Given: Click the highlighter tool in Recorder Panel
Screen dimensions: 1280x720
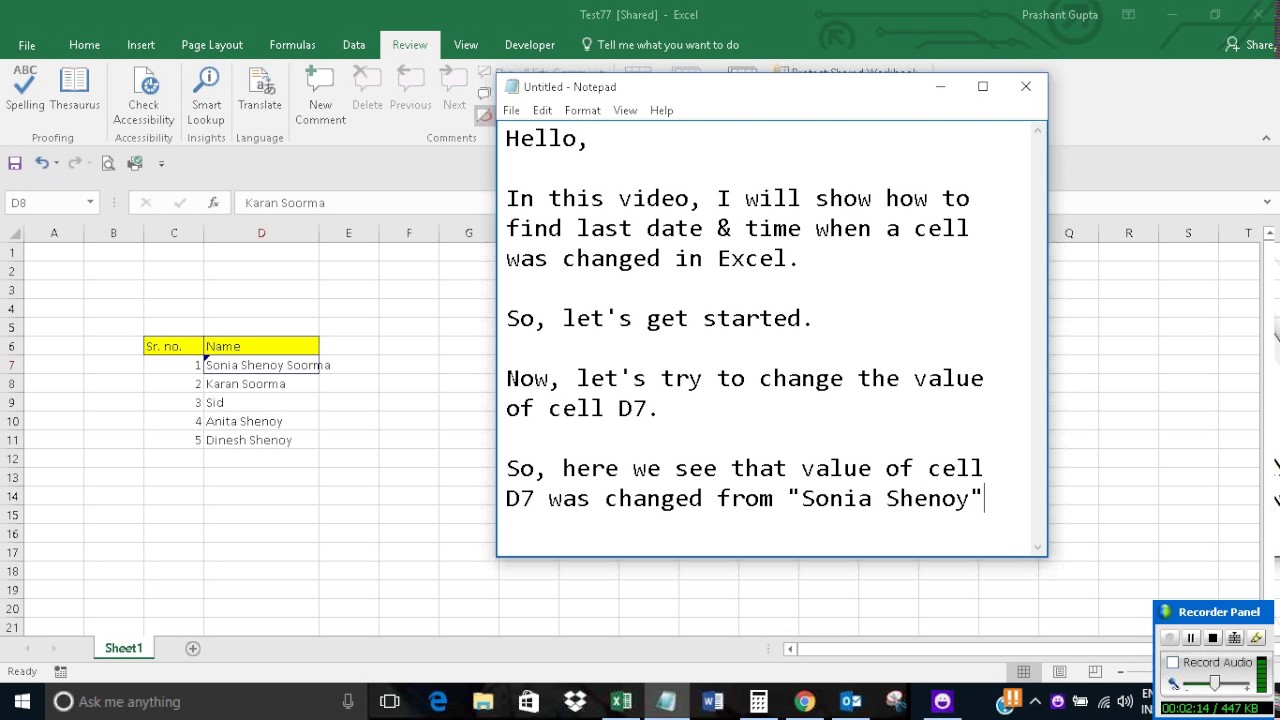Looking at the screenshot, I should (1257, 638).
